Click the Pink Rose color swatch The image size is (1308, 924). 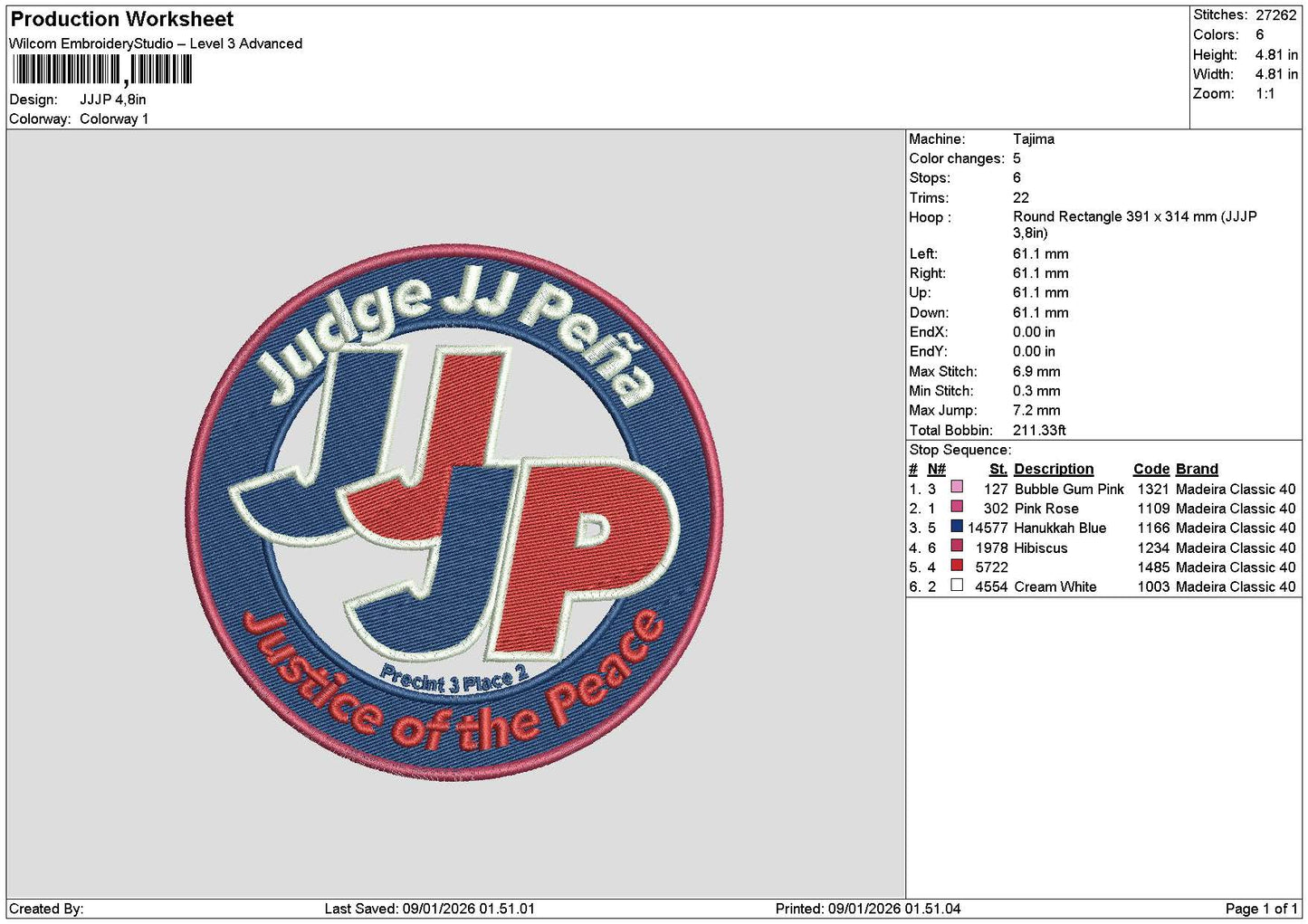tap(957, 507)
